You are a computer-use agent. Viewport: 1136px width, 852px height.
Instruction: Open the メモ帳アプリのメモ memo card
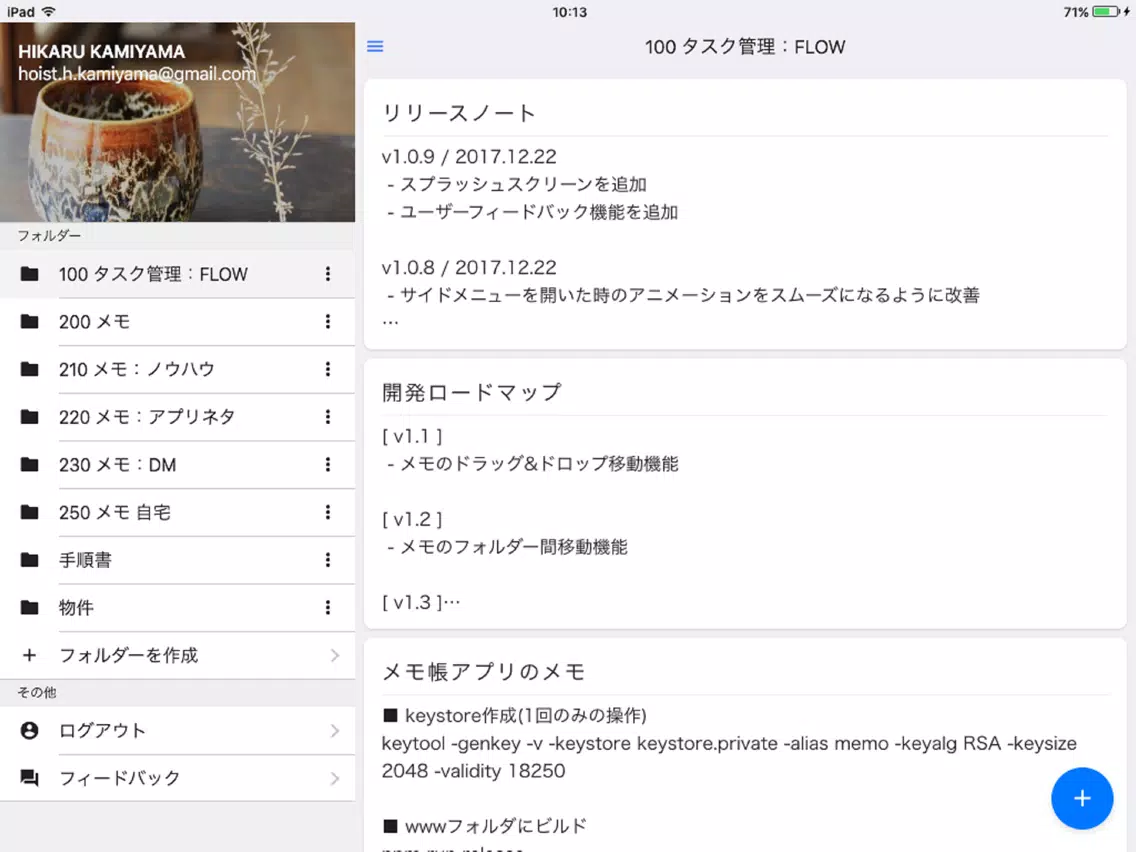[745, 746]
